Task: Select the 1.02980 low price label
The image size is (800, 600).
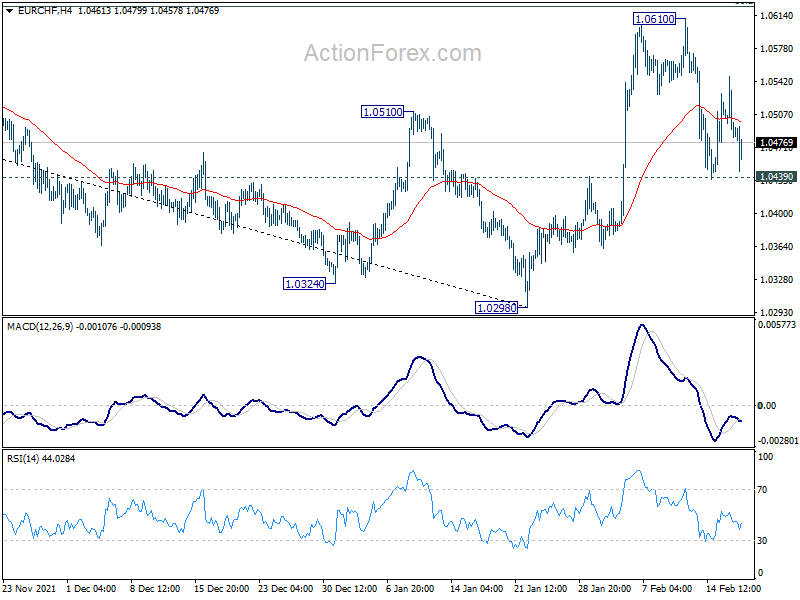Action: click(x=496, y=308)
